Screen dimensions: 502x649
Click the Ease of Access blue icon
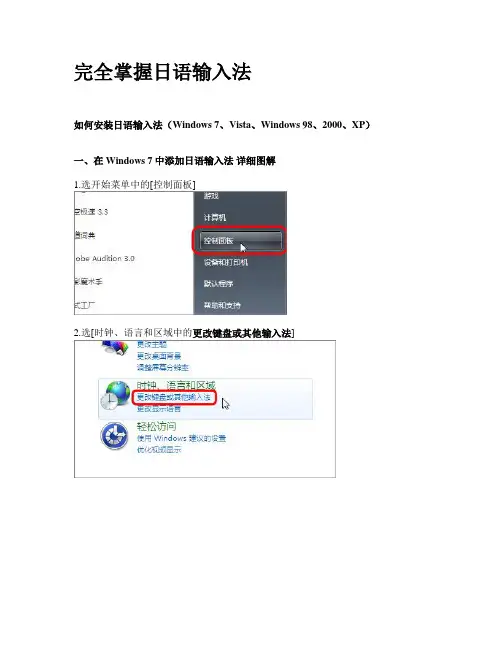(x=114, y=436)
